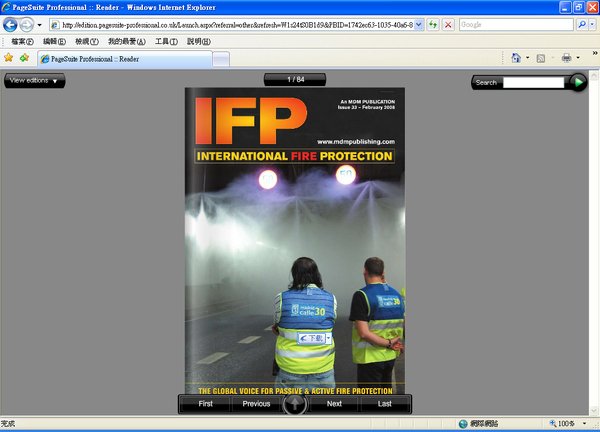Click the Internet zone globe icon

click(463, 424)
